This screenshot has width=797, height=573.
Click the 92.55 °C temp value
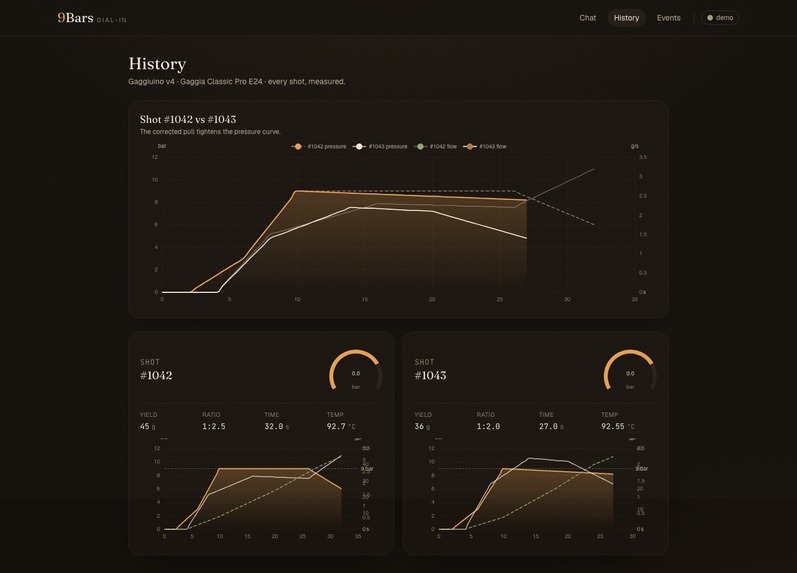[618, 427]
